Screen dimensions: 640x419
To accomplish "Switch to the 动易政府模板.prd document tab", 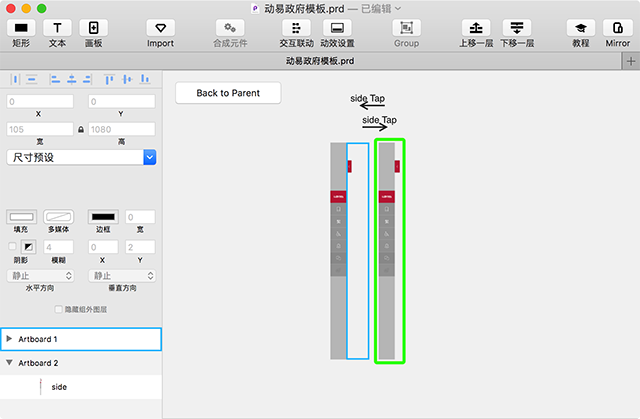I will (318, 61).
